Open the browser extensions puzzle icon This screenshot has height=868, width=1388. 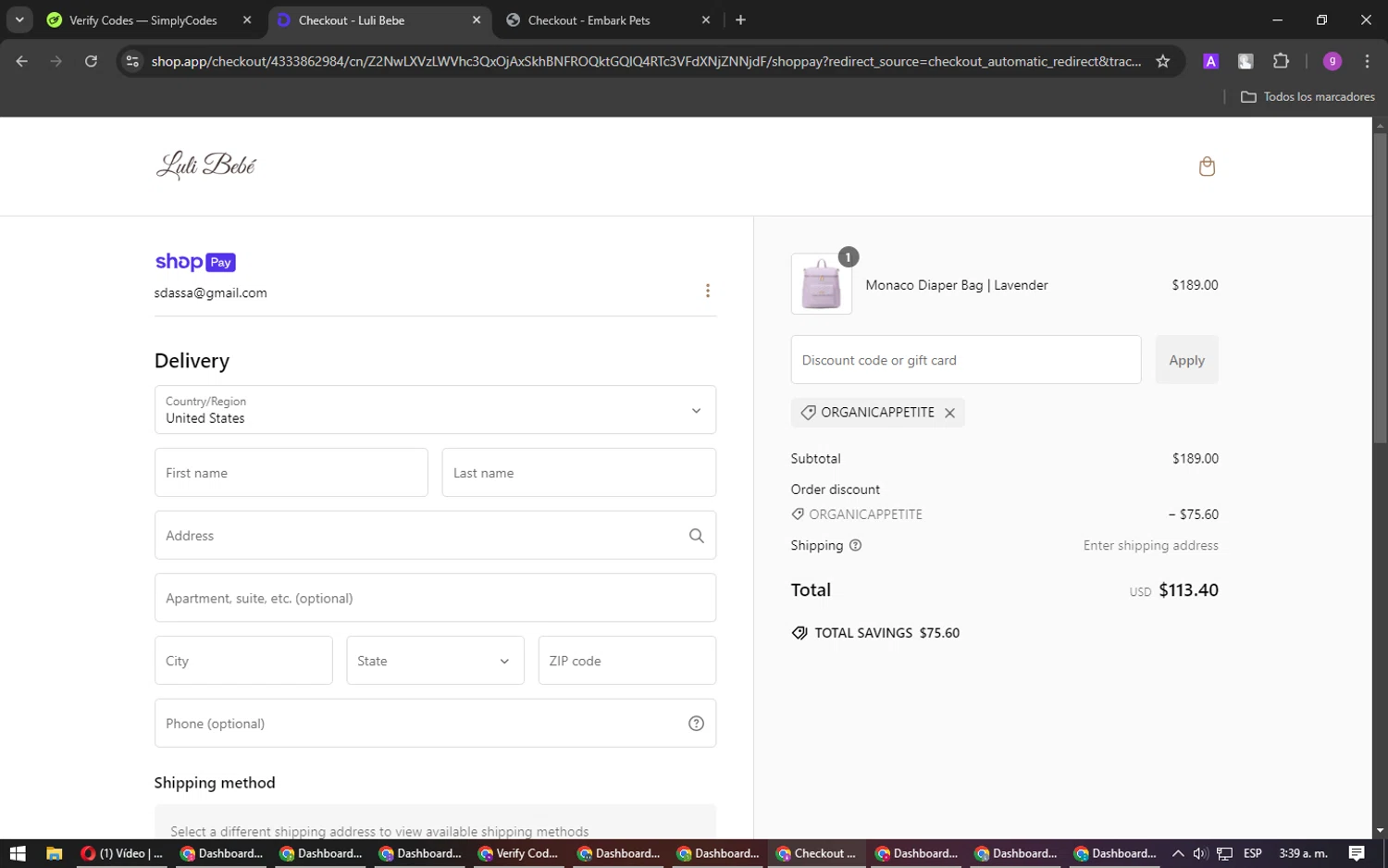pos(1281,61)
